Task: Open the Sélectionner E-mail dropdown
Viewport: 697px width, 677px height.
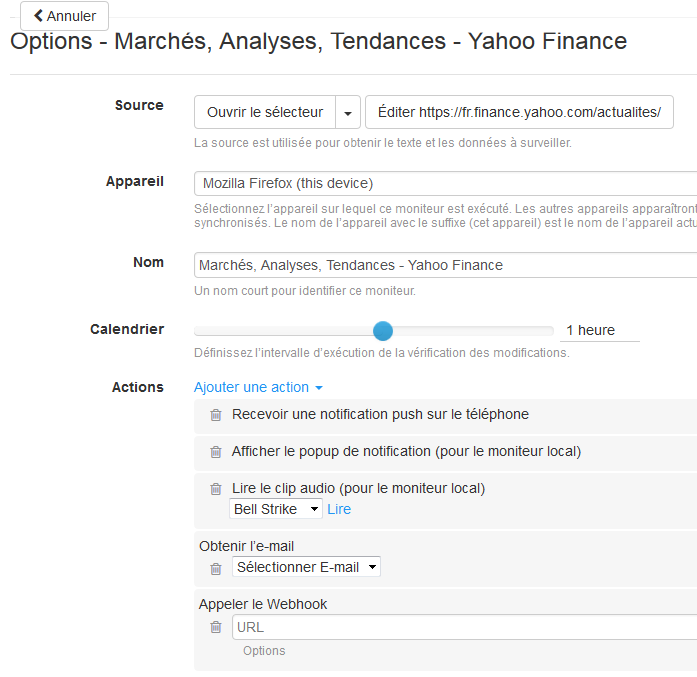Action: tap(306, 567)
